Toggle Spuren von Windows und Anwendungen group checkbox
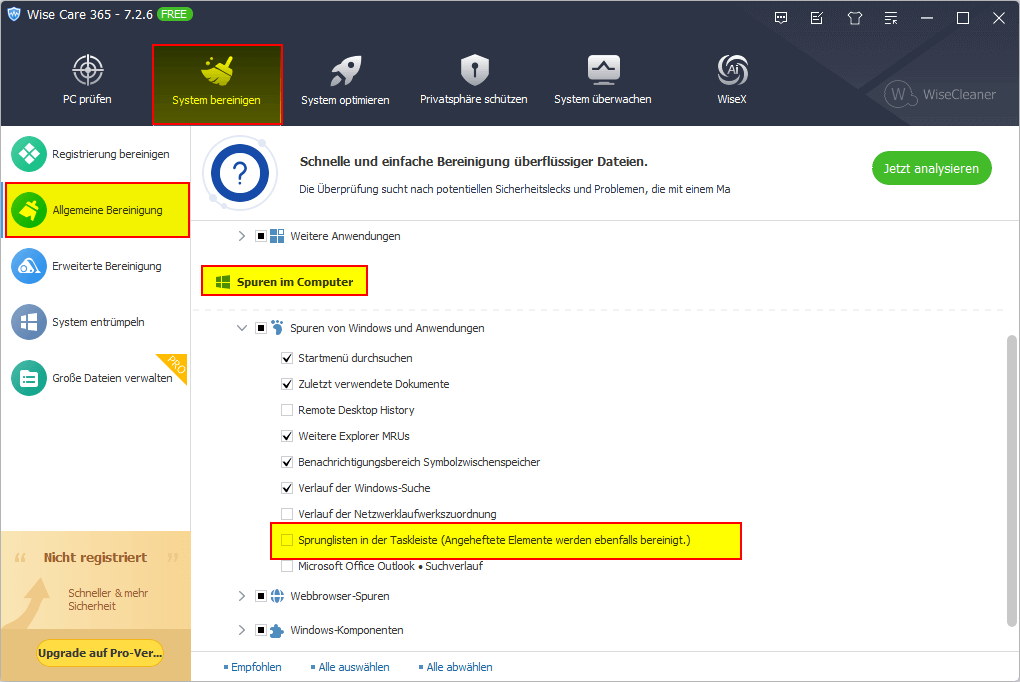The width and height of the screenshot is (1020, 682). [261, 328]
